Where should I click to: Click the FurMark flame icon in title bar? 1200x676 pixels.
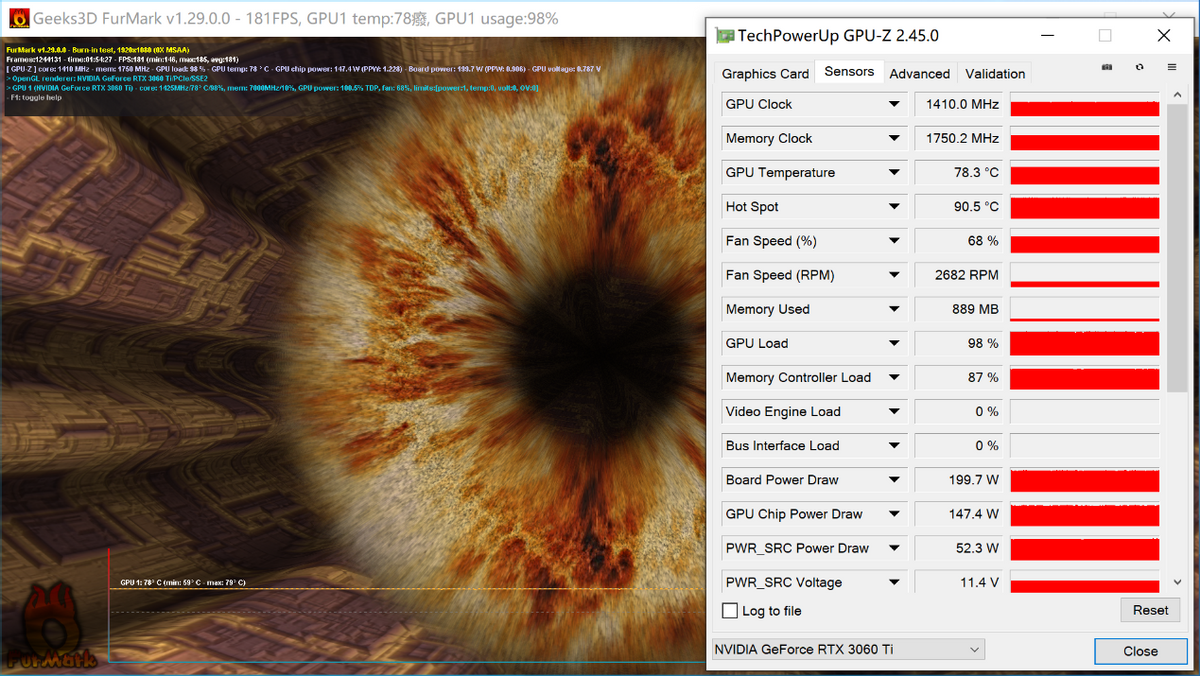(17, 18)
